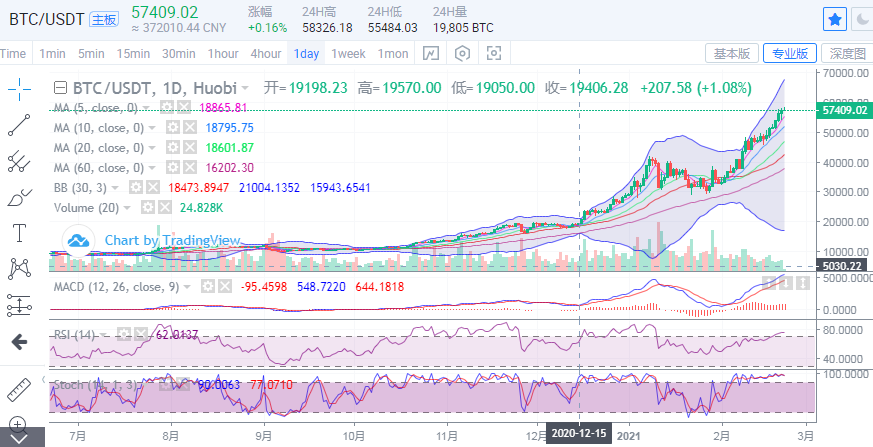Select the ruler measure tool

(x=19, y=390)
